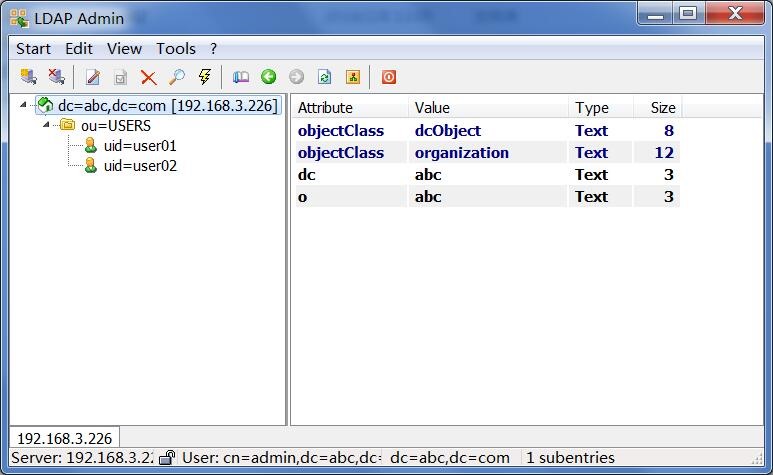Click the lightning bolt Modify icon
Image resolution: width=773 pixels, height=475 pixels.
pyautogui.click(x=205, y=77)
